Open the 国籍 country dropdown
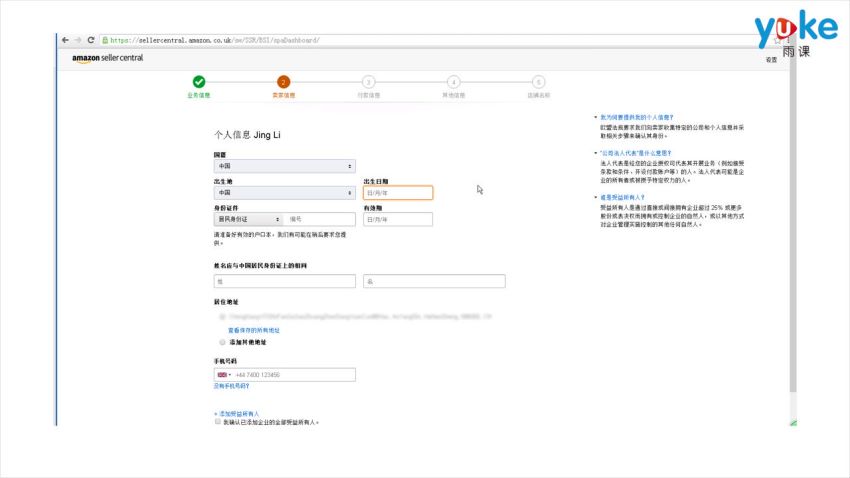This screenshot has width=850, height=478. (x=284, y=166)
